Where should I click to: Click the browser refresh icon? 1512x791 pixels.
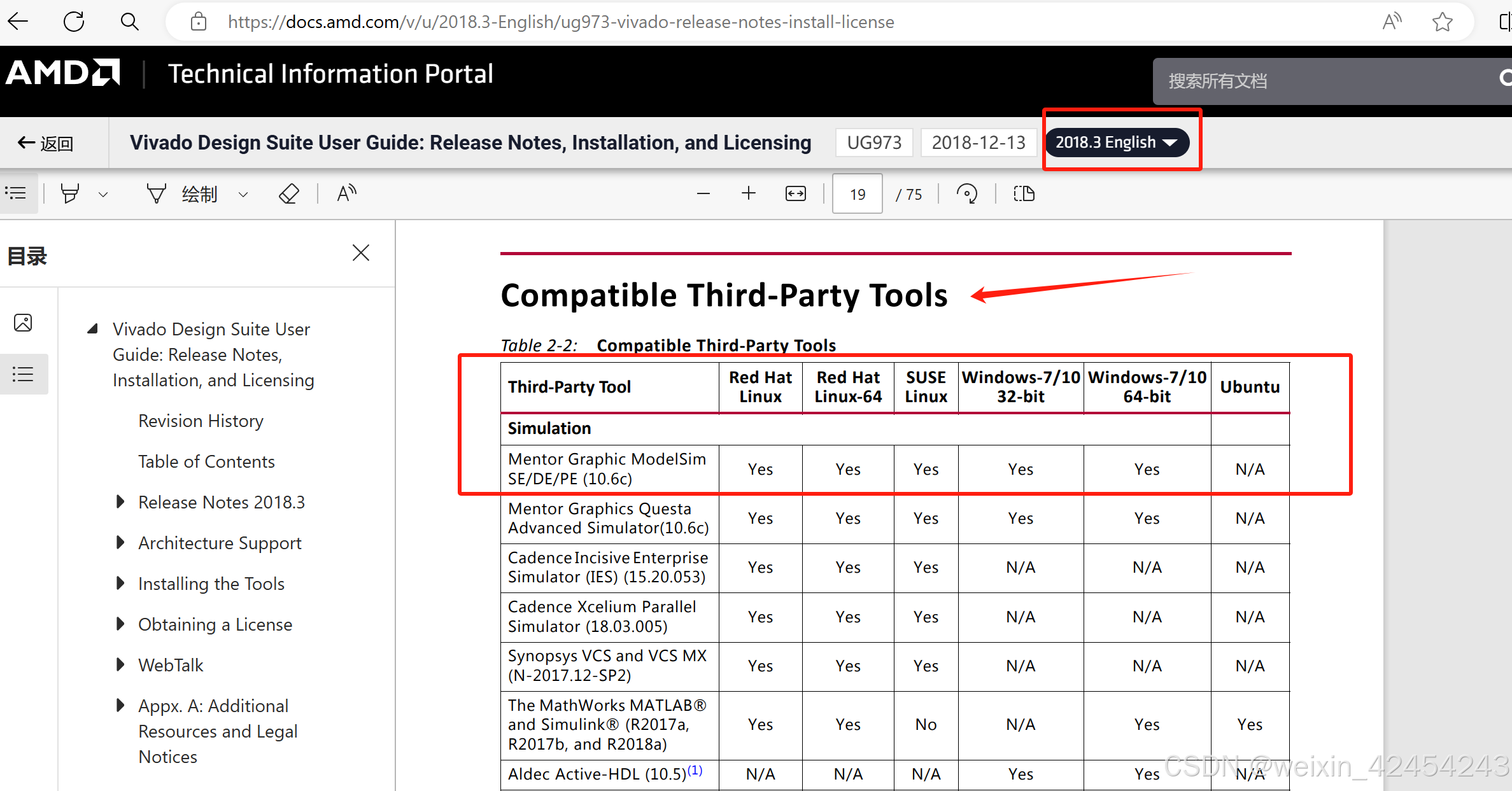pos(74,22)
